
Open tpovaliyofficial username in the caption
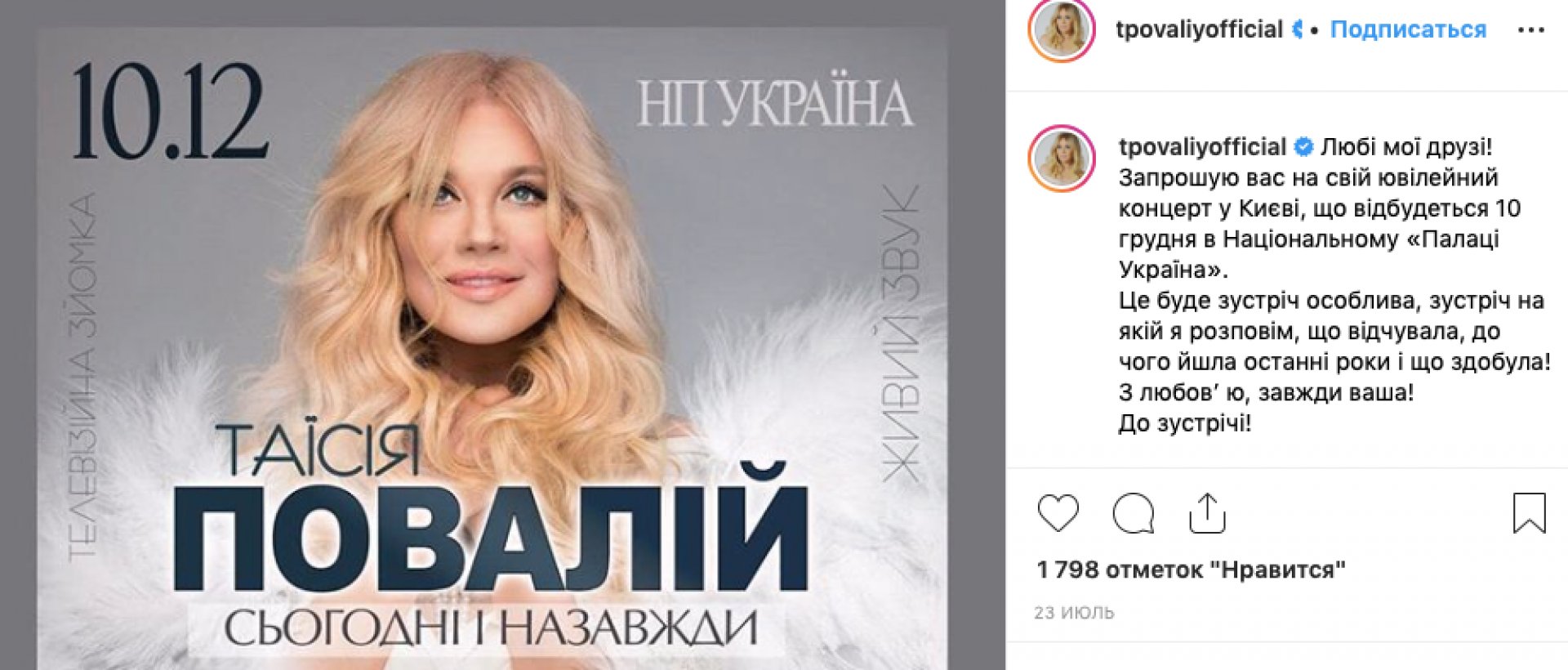click(1202, 147)
